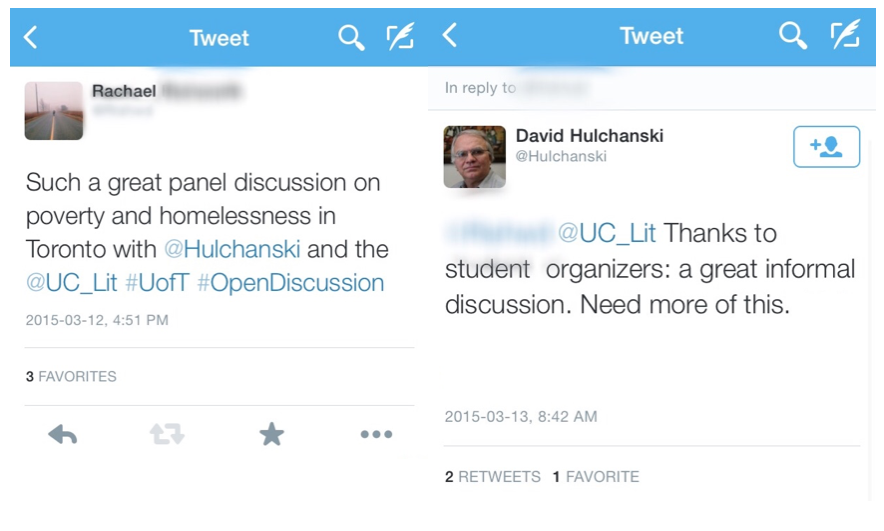Open @Hulchanski mention in Rachael's tweet
This screenshot has height=531, width=884.
pos(232,249)
